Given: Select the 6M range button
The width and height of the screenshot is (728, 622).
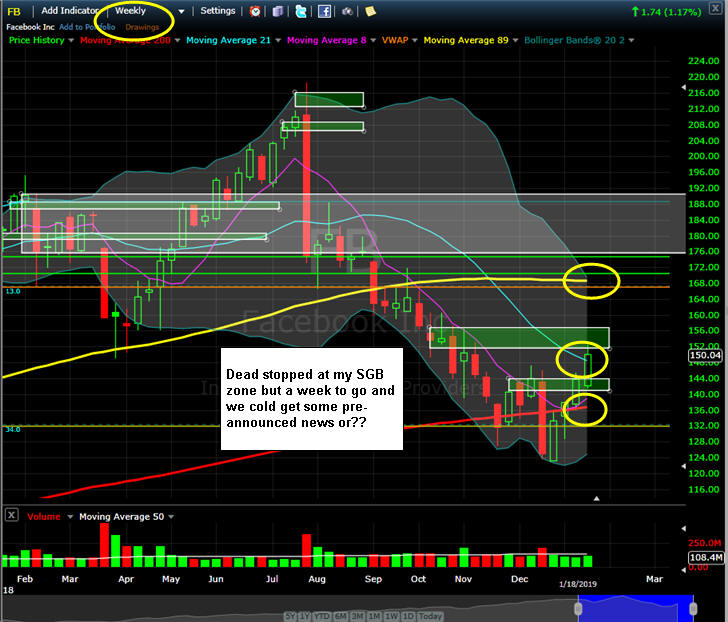Looking at the screenshot, I should tap(340, 616).
